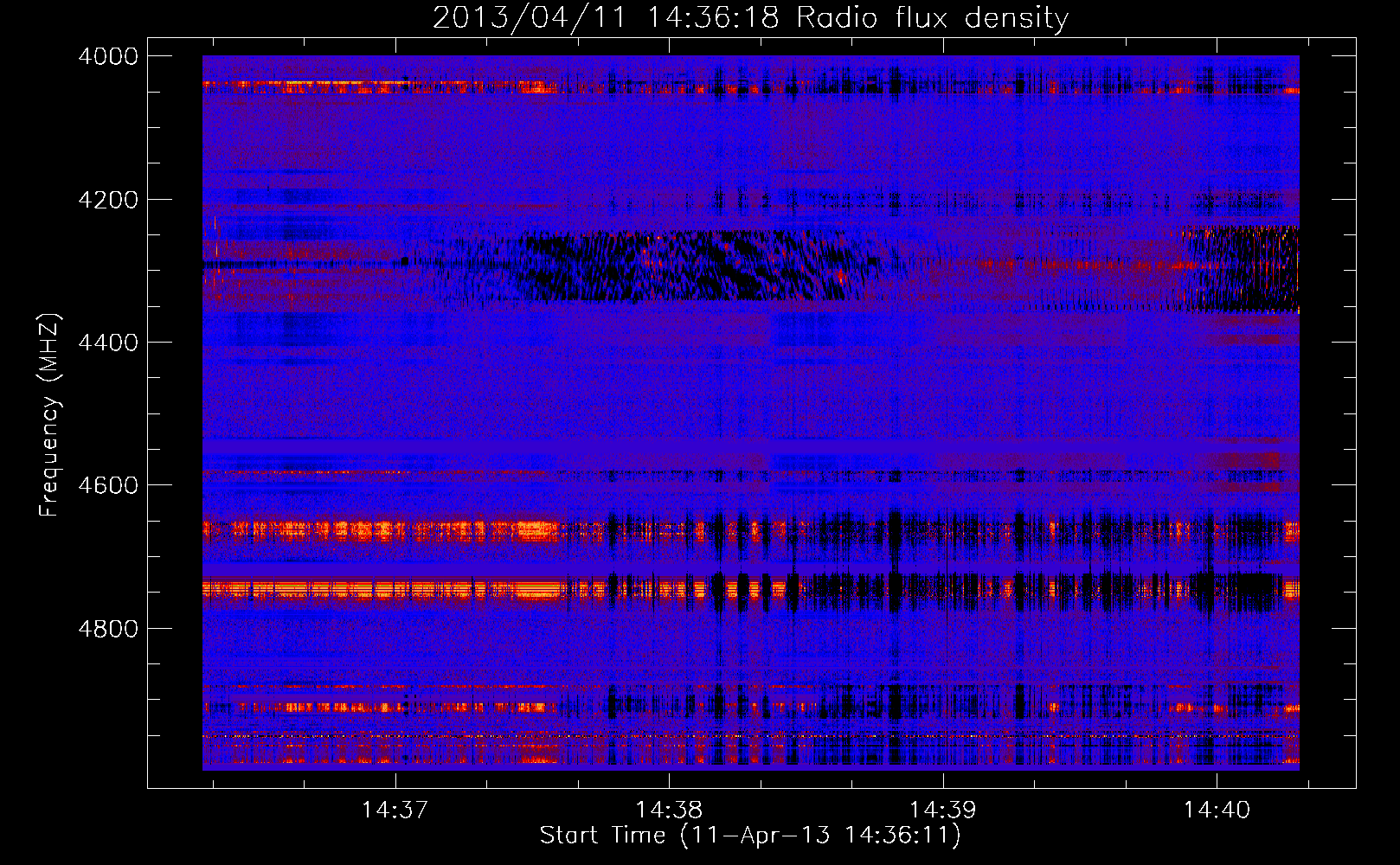This screenshot has width=1400, height=865.
Task: Click the plot title "2013/04/11 14:36:18 Radio flux density"
Action: point(750,17)
